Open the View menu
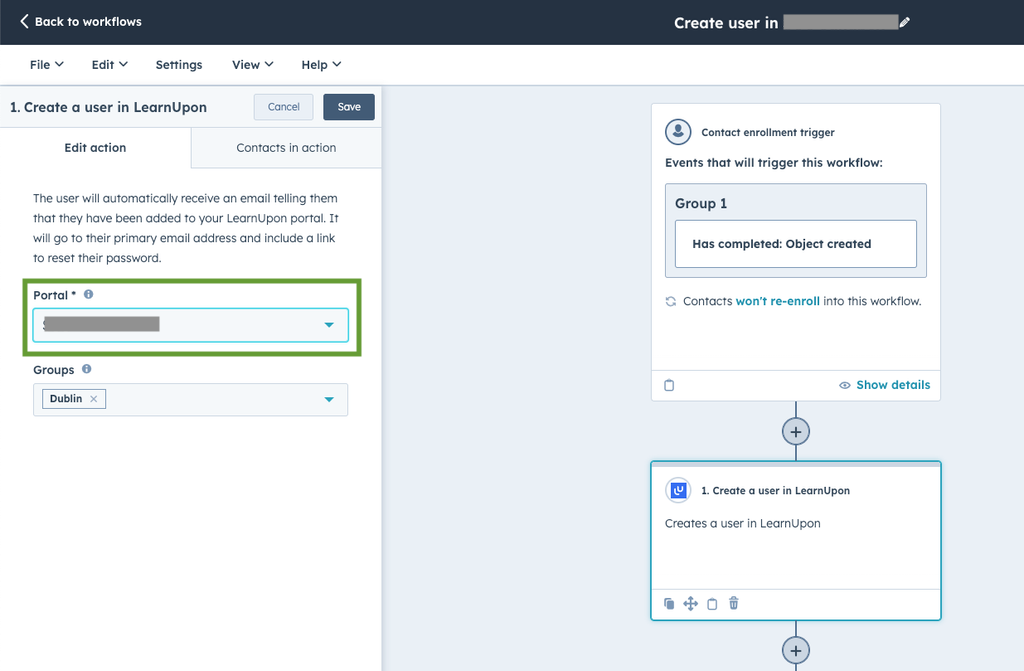 [x=252, y=65]
